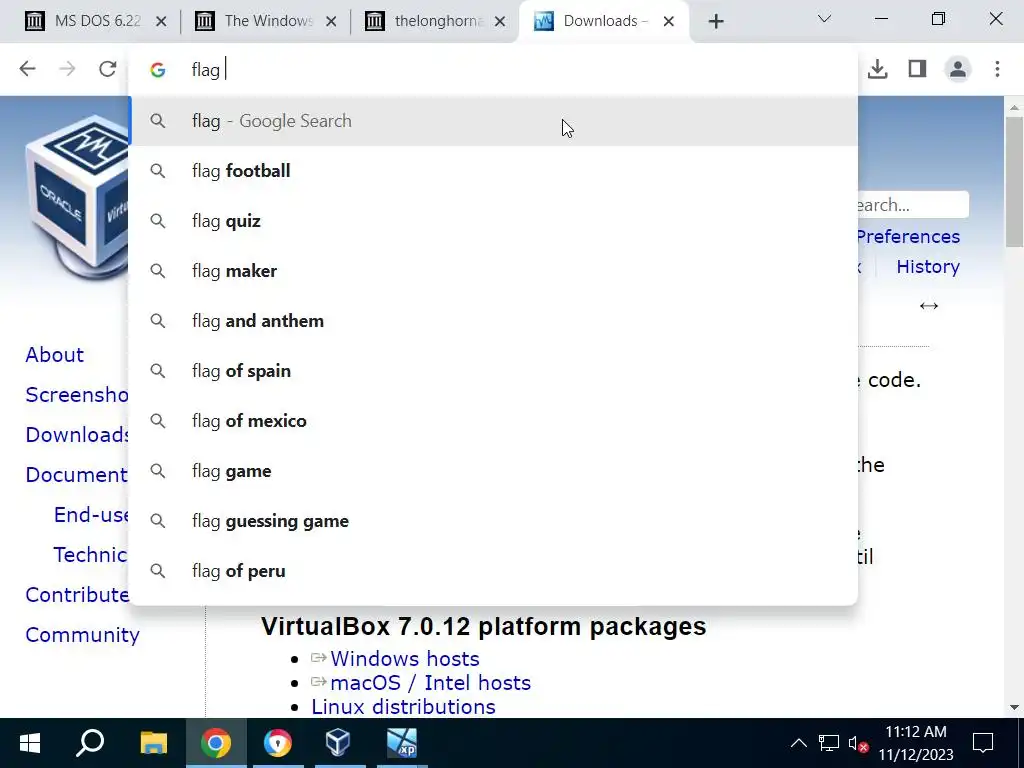Open the About sidebar link
The image size is (1024, 768).
coord(54,355)
